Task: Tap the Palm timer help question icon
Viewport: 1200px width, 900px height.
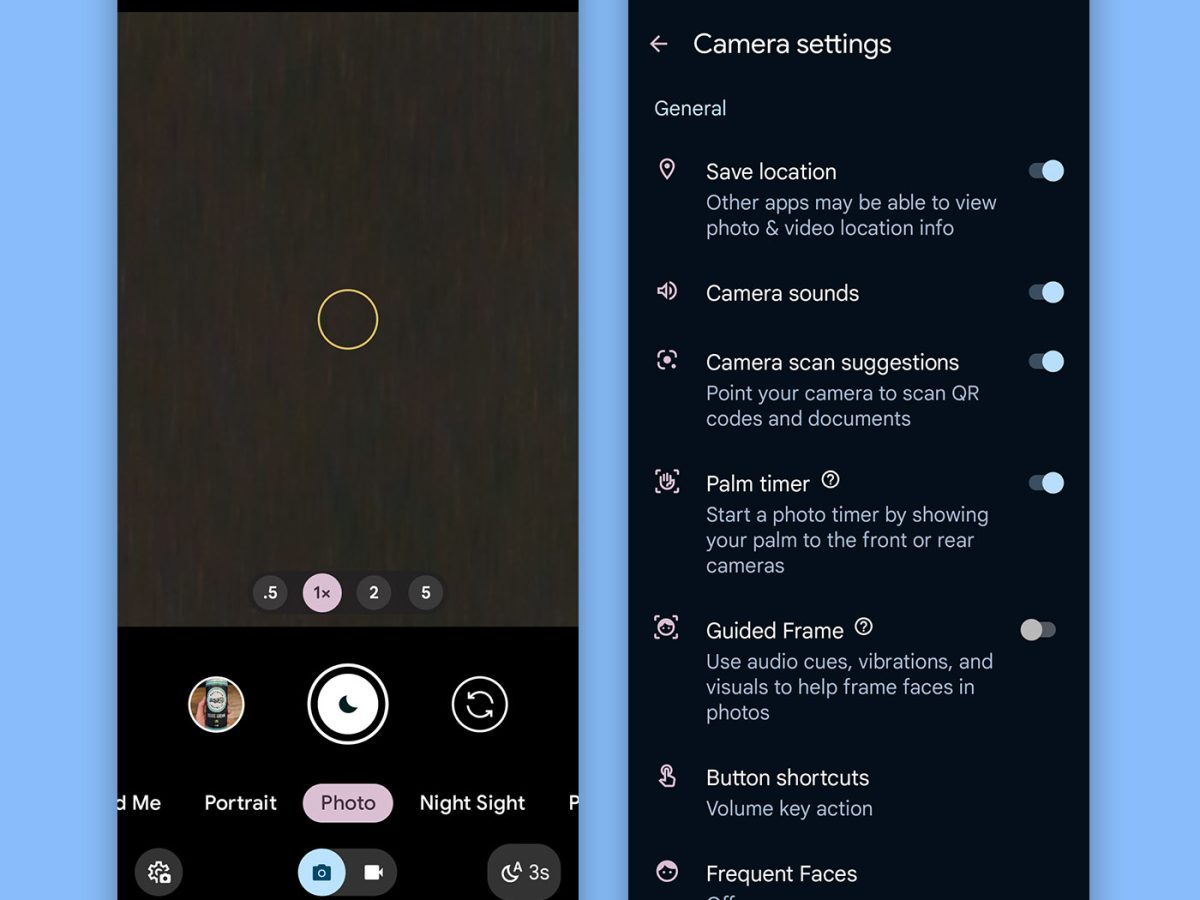Action: (830, 480)
